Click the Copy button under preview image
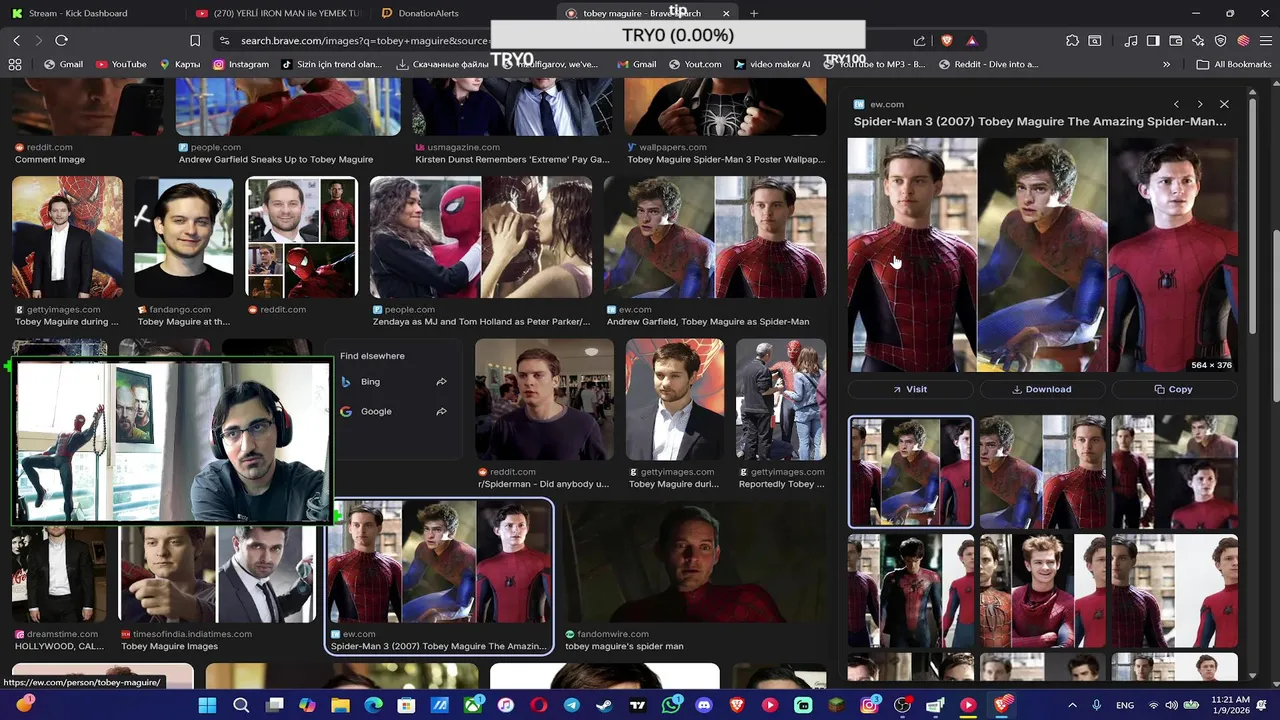The width and height of the screenshot is (1280, 720). (1174, 389)
